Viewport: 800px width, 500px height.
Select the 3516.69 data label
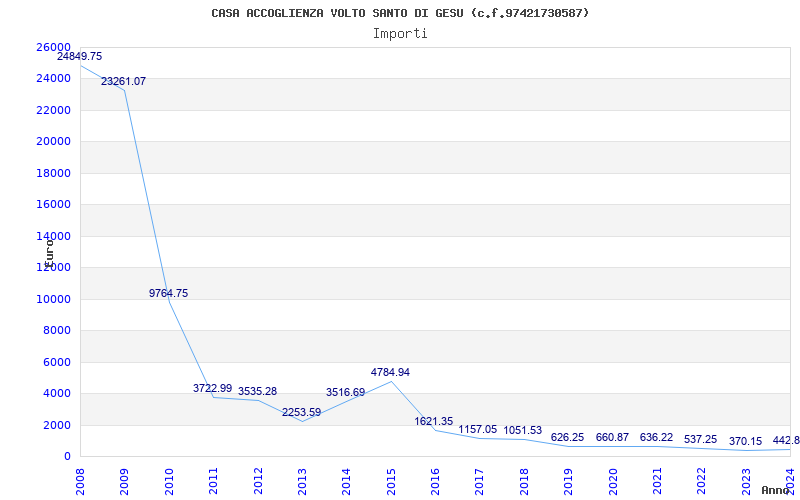point(345,392)
